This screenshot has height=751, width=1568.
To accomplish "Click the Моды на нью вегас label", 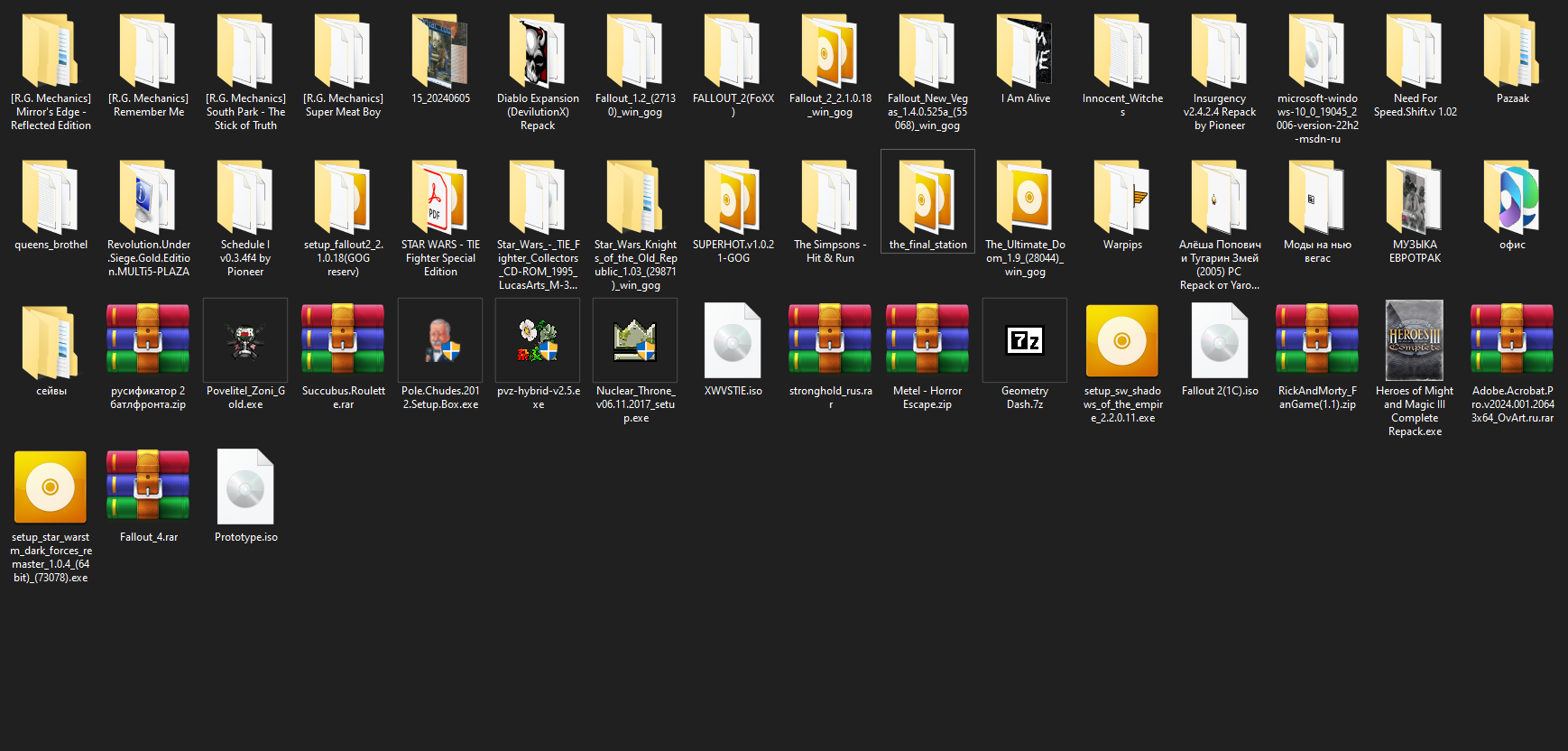I will click(x=1317, y=251).
